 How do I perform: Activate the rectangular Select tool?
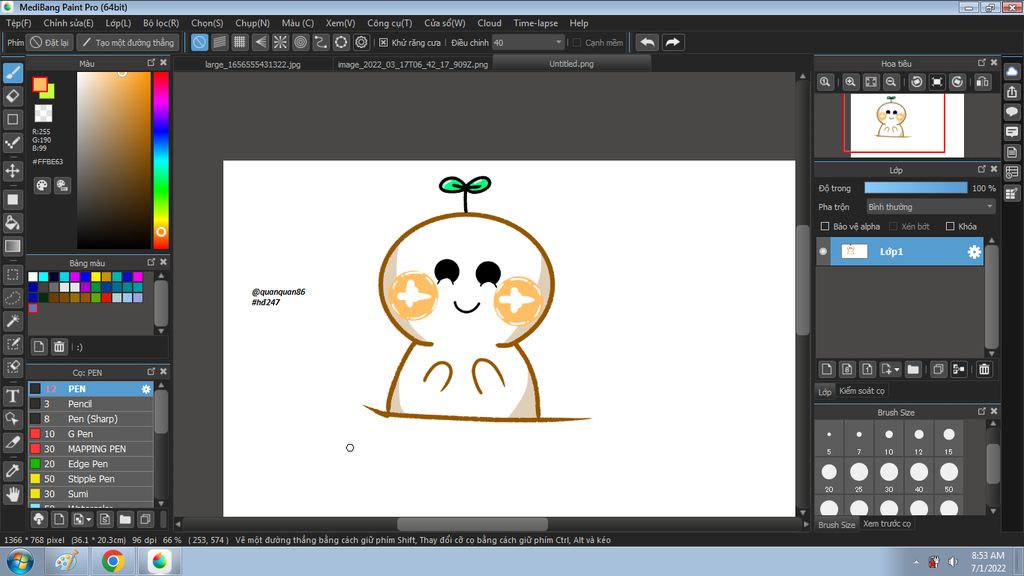[x=12, y=275]
